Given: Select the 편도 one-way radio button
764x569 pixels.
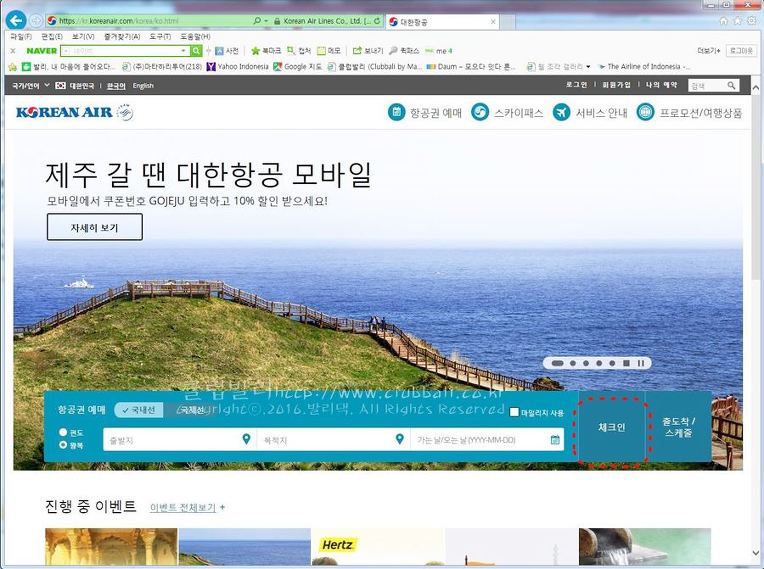Looking at the screenshot, I should pyautogui.click(x=63, y=432).
